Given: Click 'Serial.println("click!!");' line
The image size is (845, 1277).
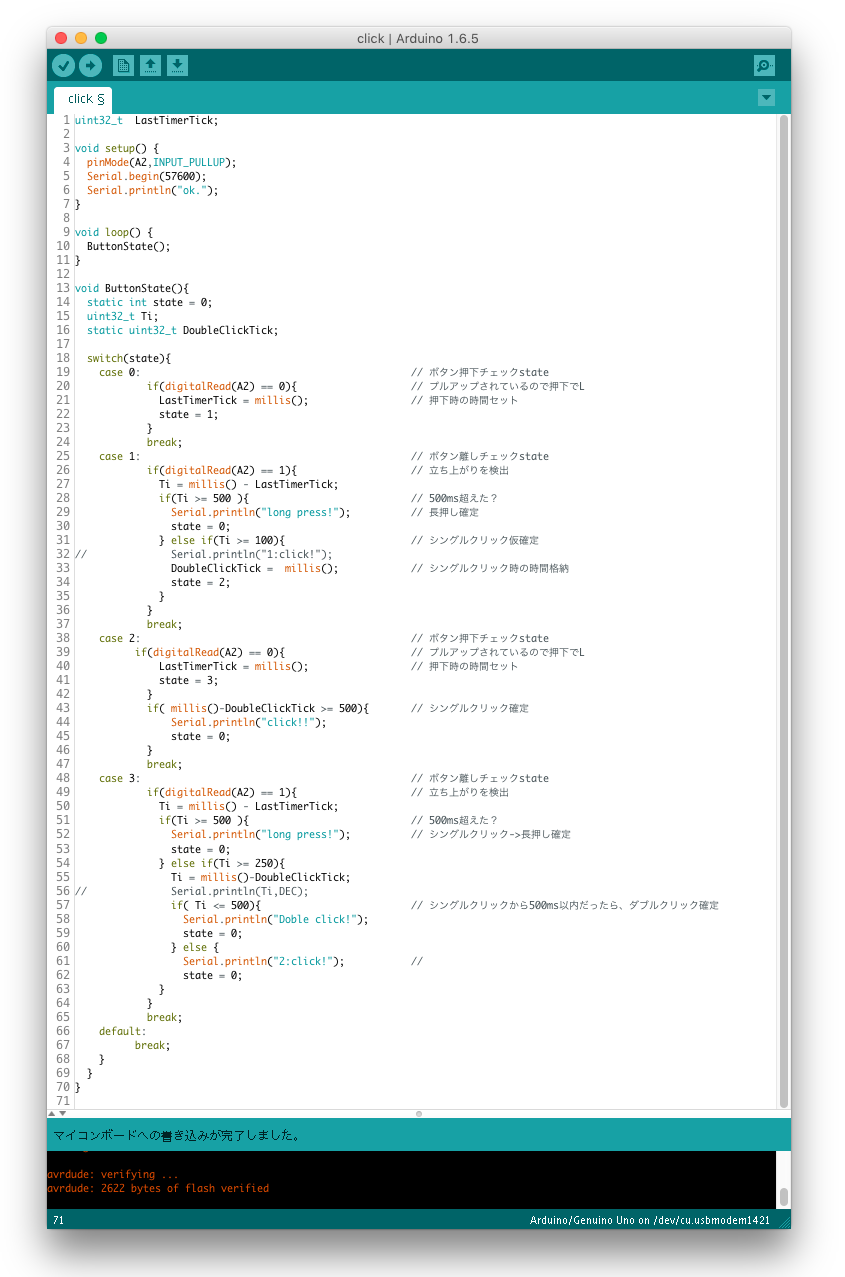Looking at the screenshot, I should click(x=249, y=722).
